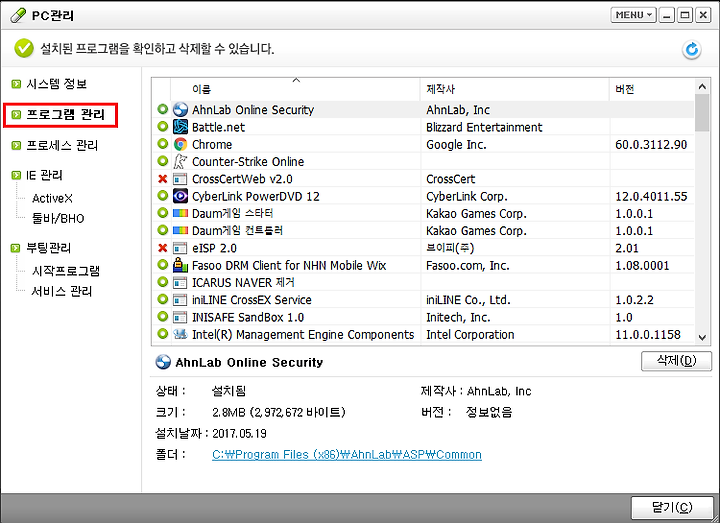Select the Counter-Strike Online row

422,162
